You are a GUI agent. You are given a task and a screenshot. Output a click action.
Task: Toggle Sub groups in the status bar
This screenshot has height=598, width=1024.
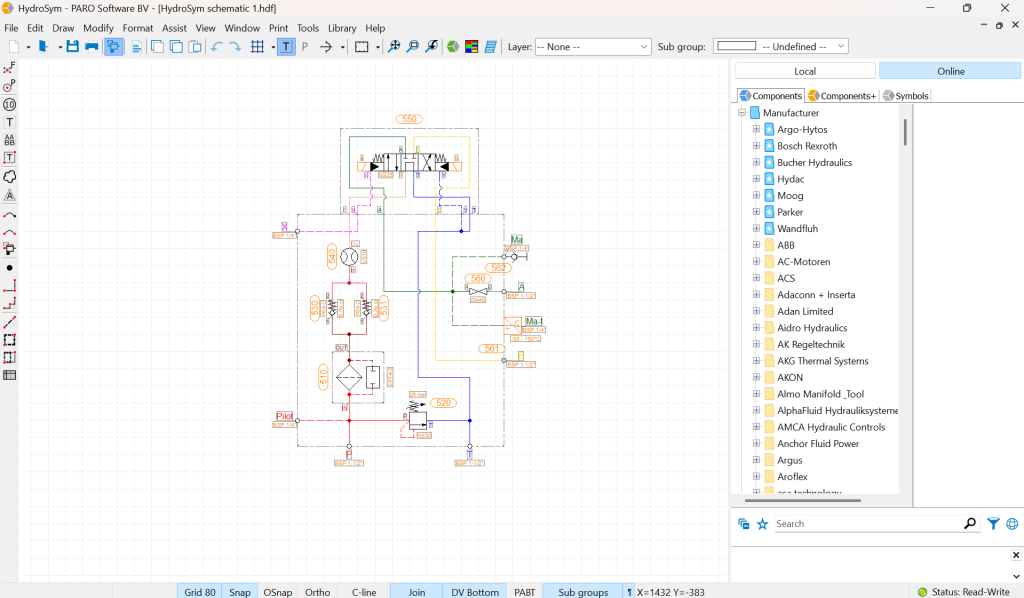click(x=583, y=591)
